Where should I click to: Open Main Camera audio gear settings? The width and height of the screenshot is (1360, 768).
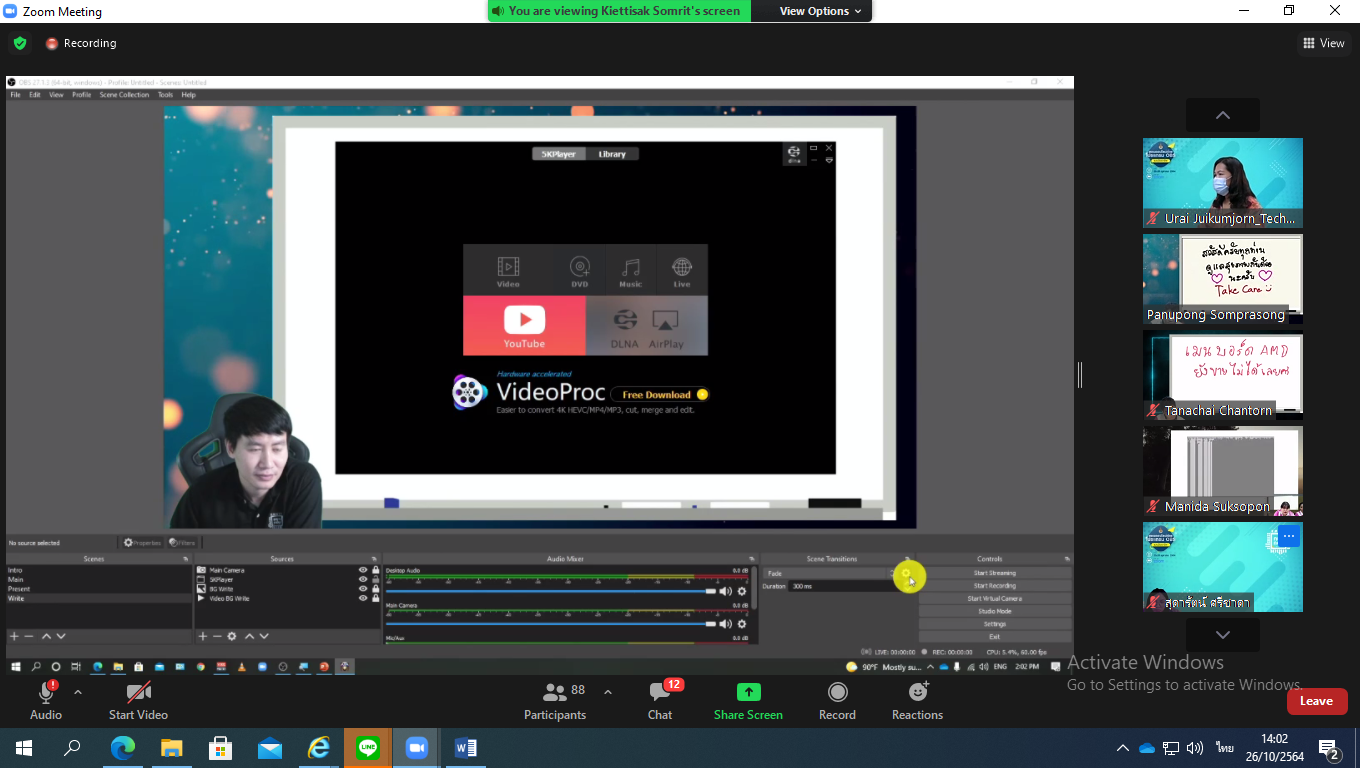point(742,623)
